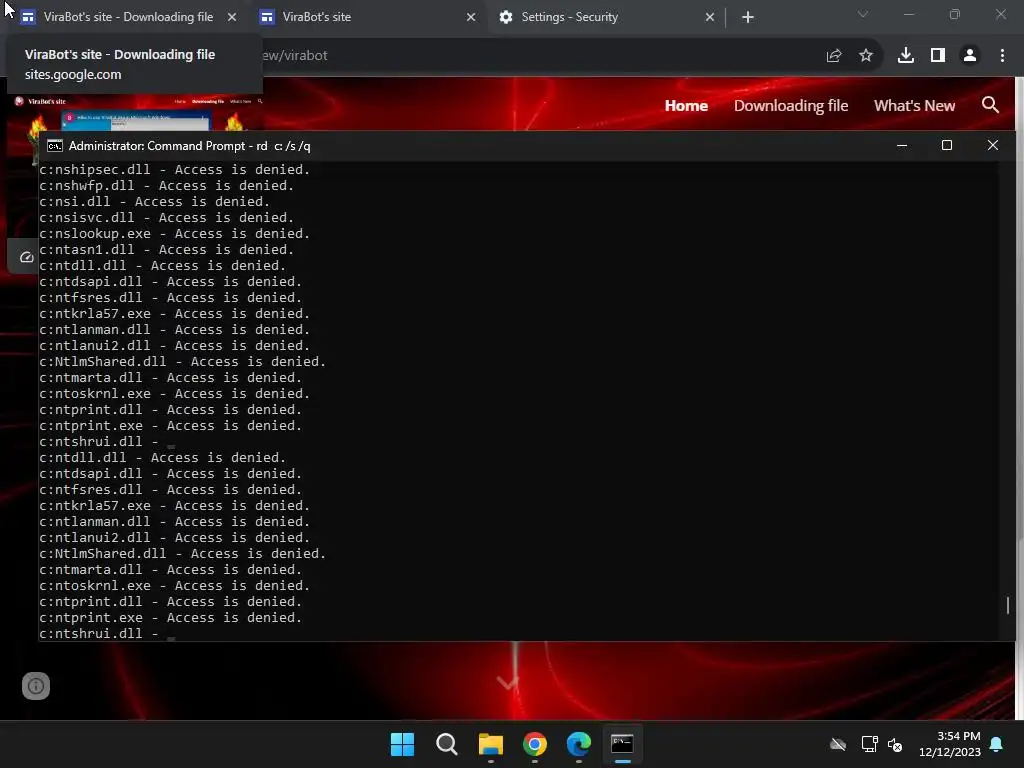Click the line 'c:nslookup.exe - Access is denied.'
1024x768 pixels.
(174, 234)
